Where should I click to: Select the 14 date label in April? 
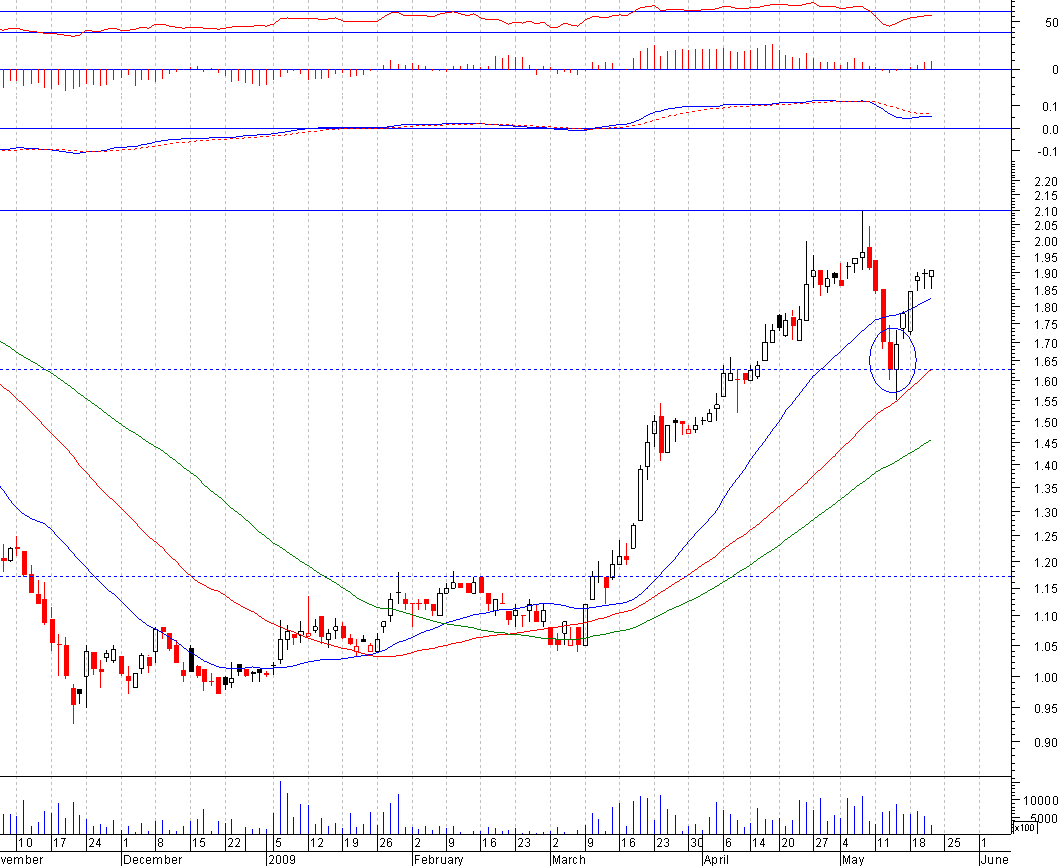[759, 843]
